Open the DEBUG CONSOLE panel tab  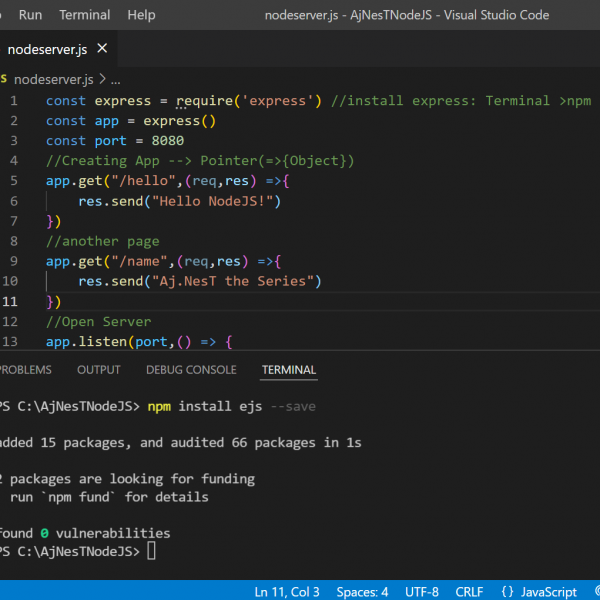191,370
